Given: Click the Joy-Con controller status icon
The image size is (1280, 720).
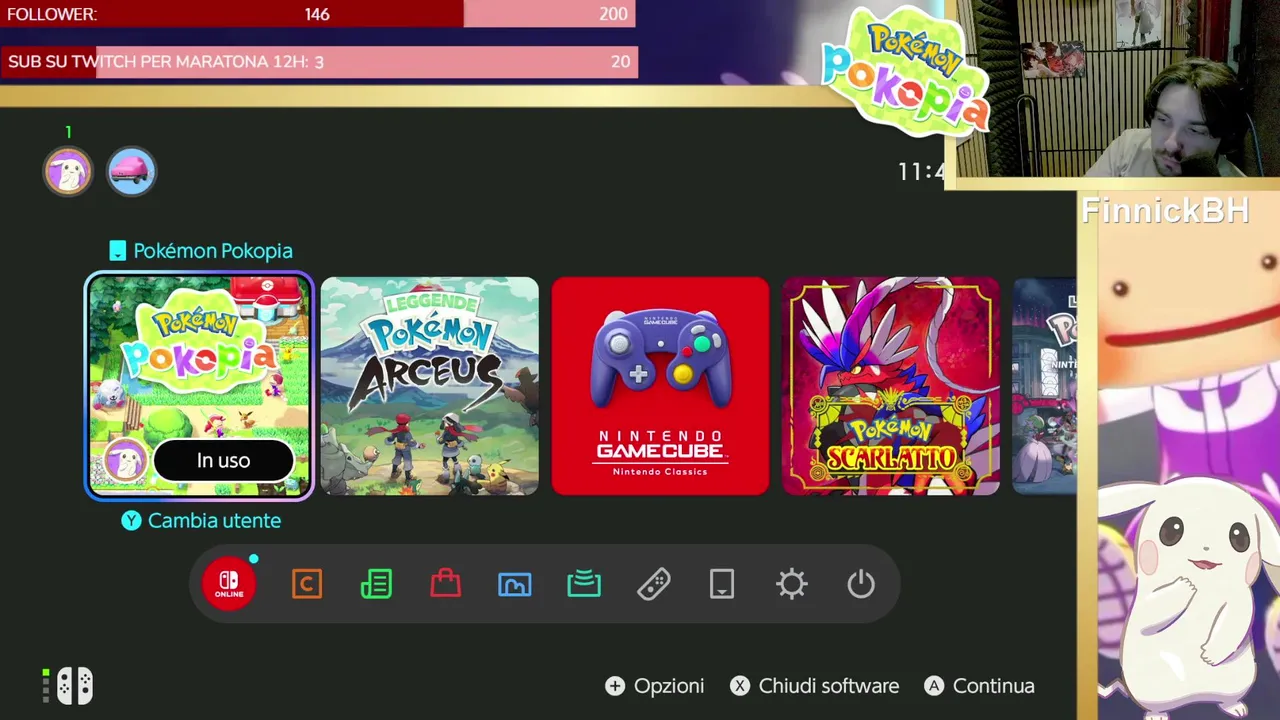Looking at the screenshot, I should 74,686.
